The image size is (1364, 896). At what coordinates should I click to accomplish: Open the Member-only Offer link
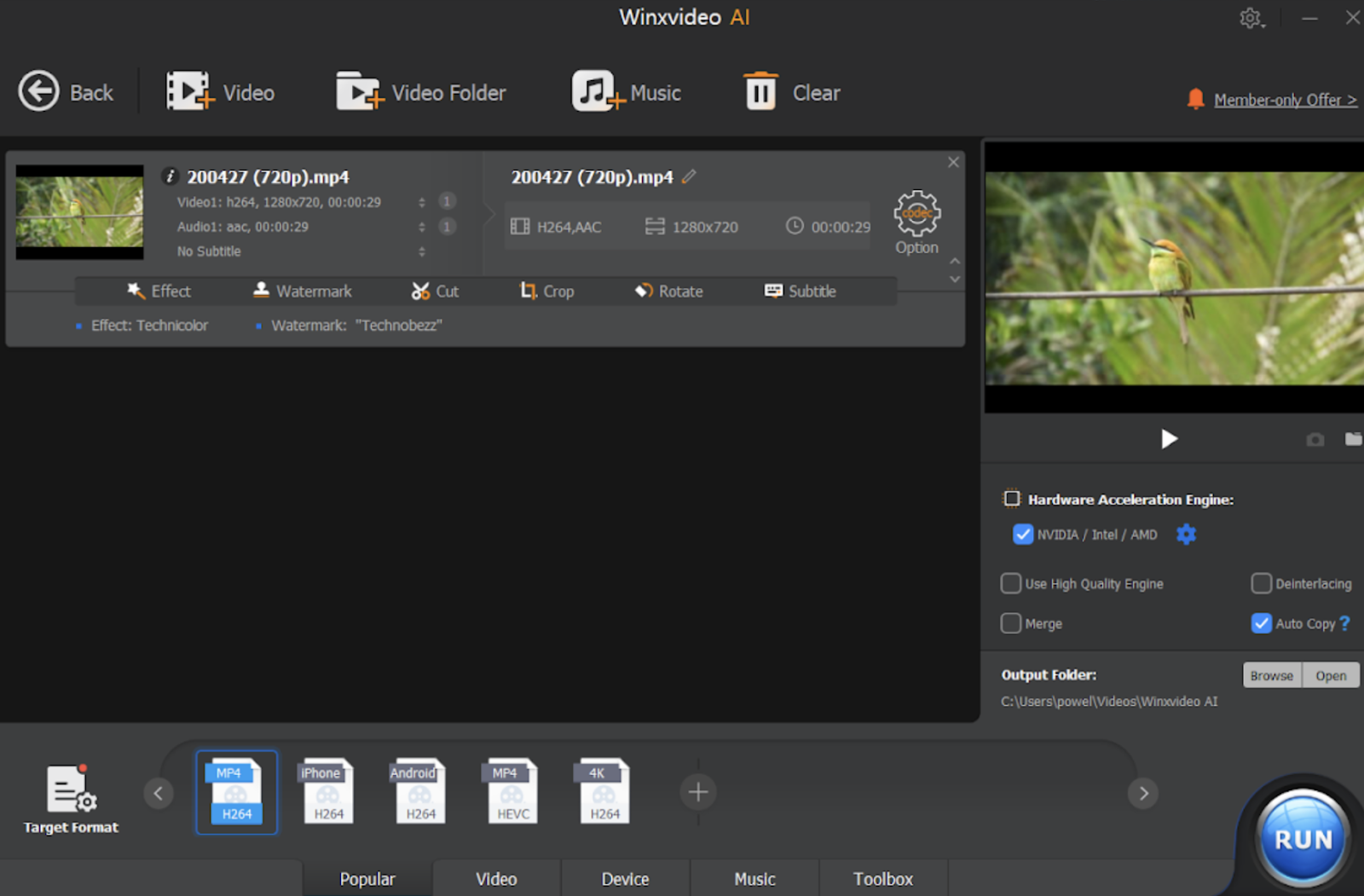pyautogui.click(x=1285, y=100)
